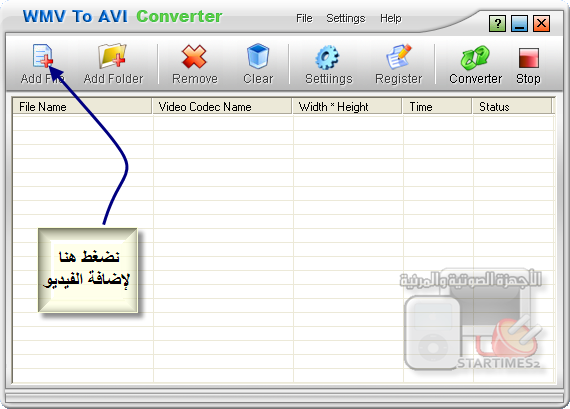Start conversion with green Converter icon

coord(475,57)
